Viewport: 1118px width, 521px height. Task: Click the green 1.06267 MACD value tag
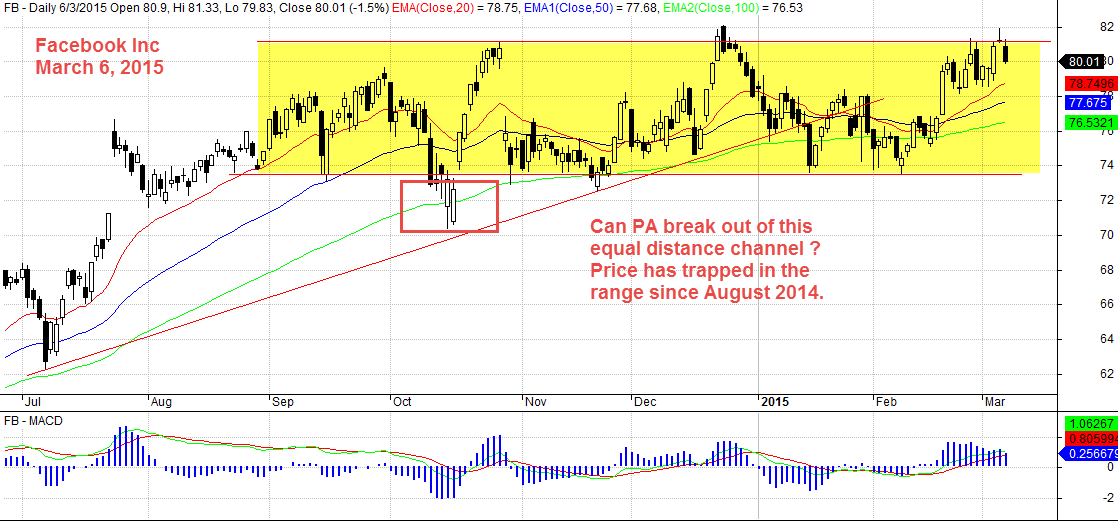(1089, 423)
